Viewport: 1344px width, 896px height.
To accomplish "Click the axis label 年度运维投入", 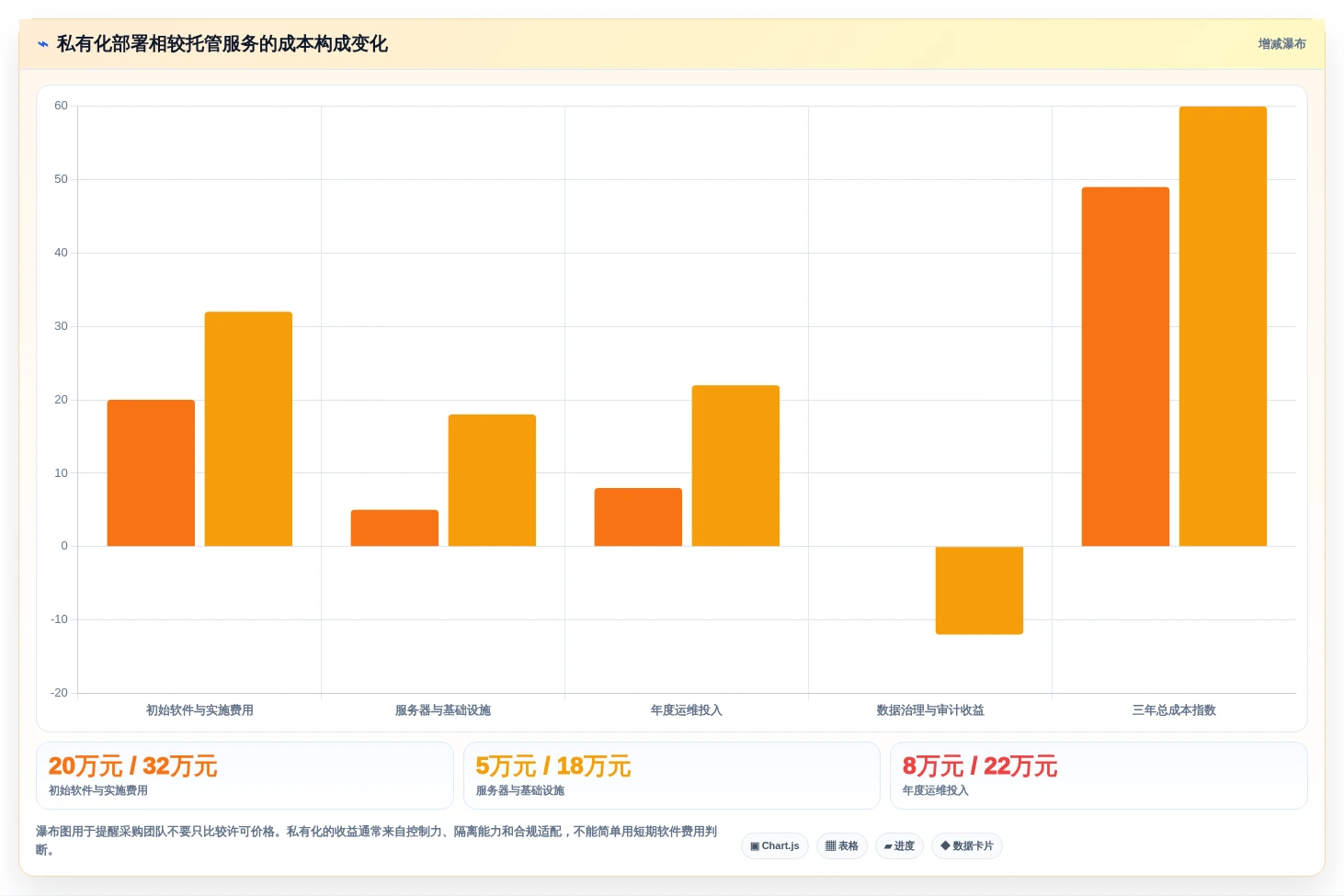I will pyautogui.click(x=687, y=710).
